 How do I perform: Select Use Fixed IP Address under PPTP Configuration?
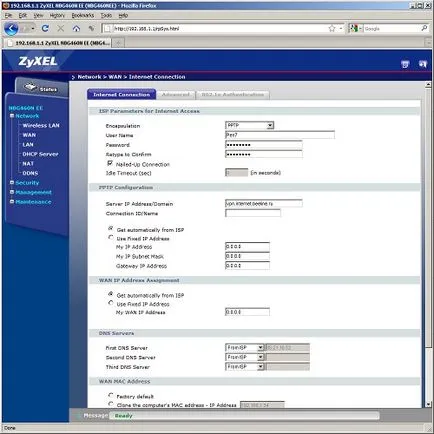coord(111,238)
